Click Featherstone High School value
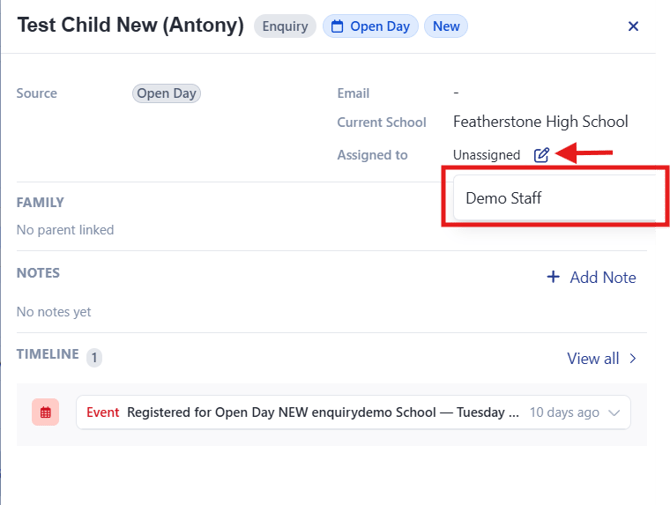670x505 pixels. 541,122
